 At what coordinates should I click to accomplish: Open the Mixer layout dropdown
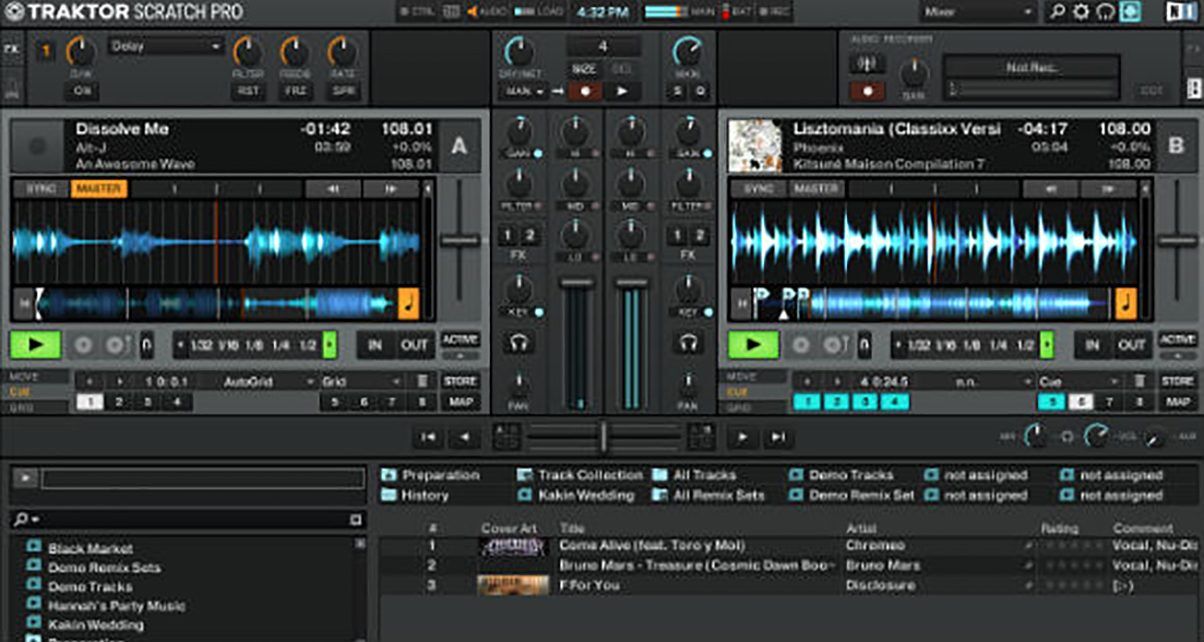pyautogui.click(x=978, y=12)
